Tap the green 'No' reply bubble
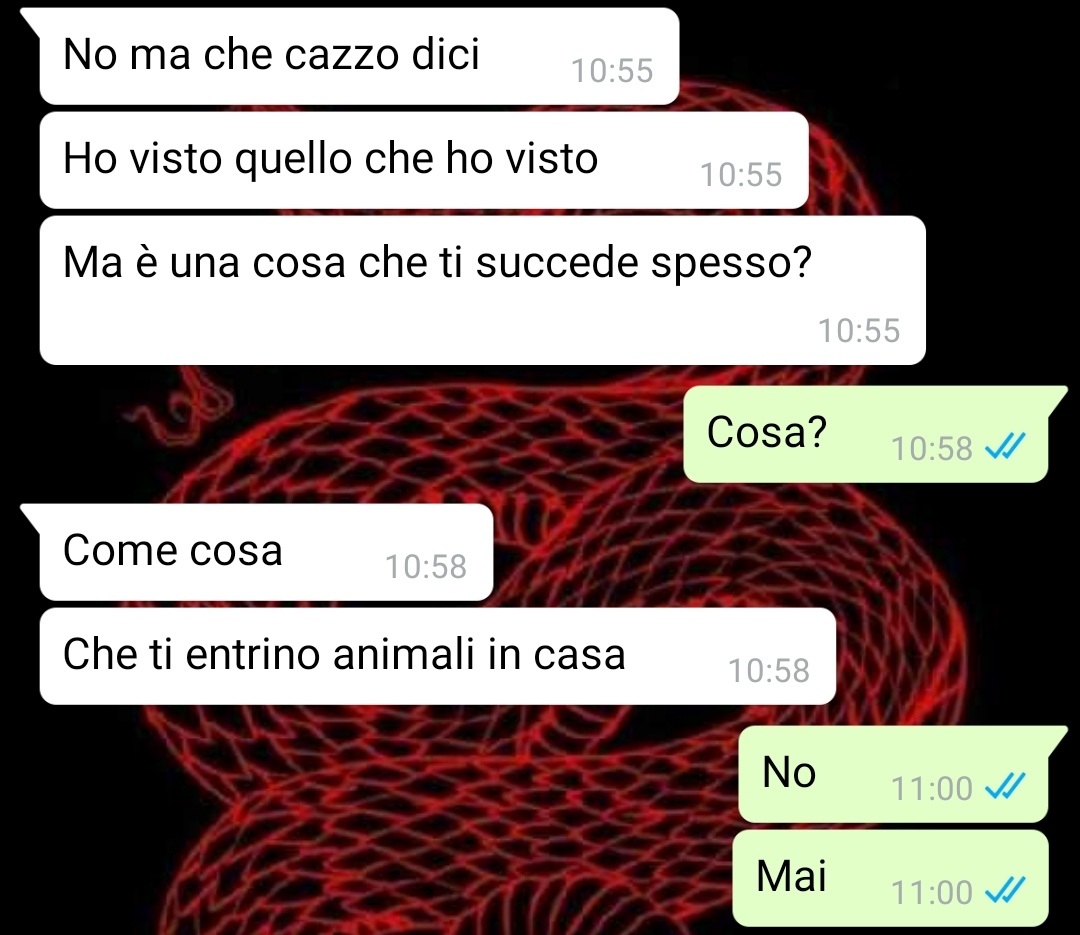1080x935 pixels. 893,774
